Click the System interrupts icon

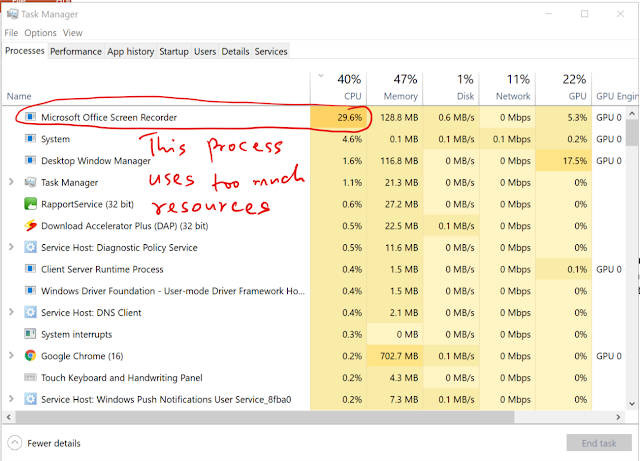30,334
